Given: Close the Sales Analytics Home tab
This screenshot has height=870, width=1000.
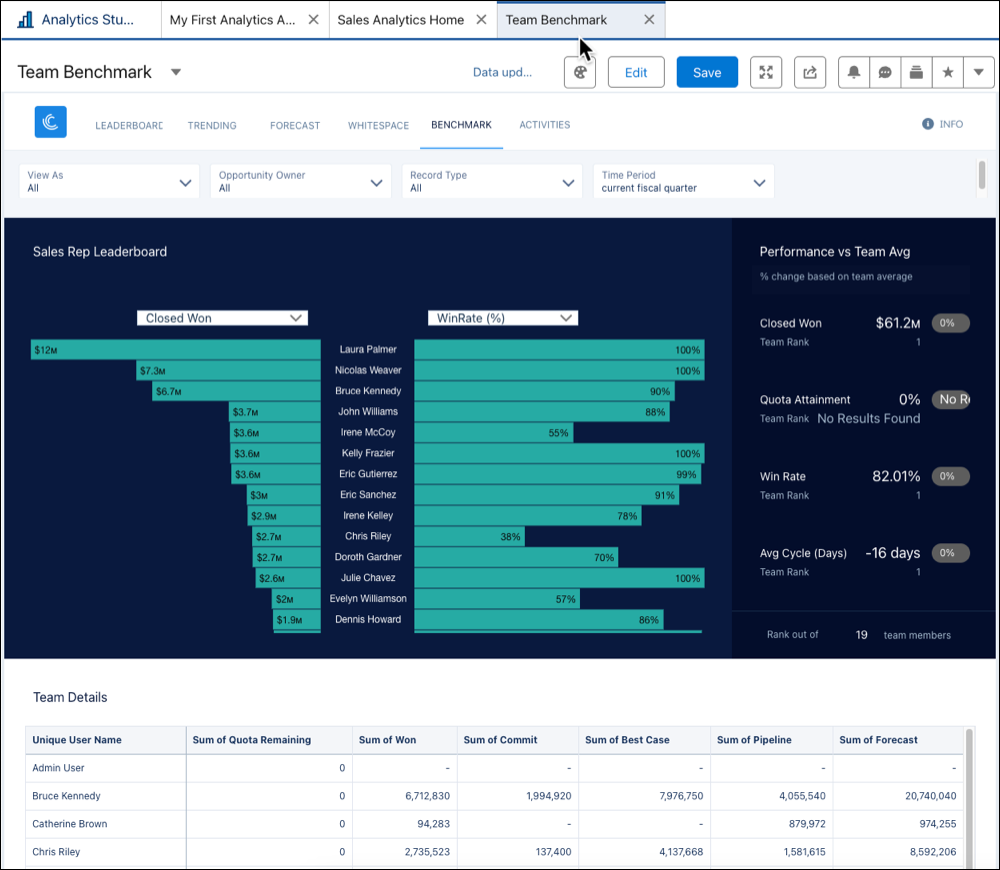Looking at the screenshot, I should click(x=482, y=20).
